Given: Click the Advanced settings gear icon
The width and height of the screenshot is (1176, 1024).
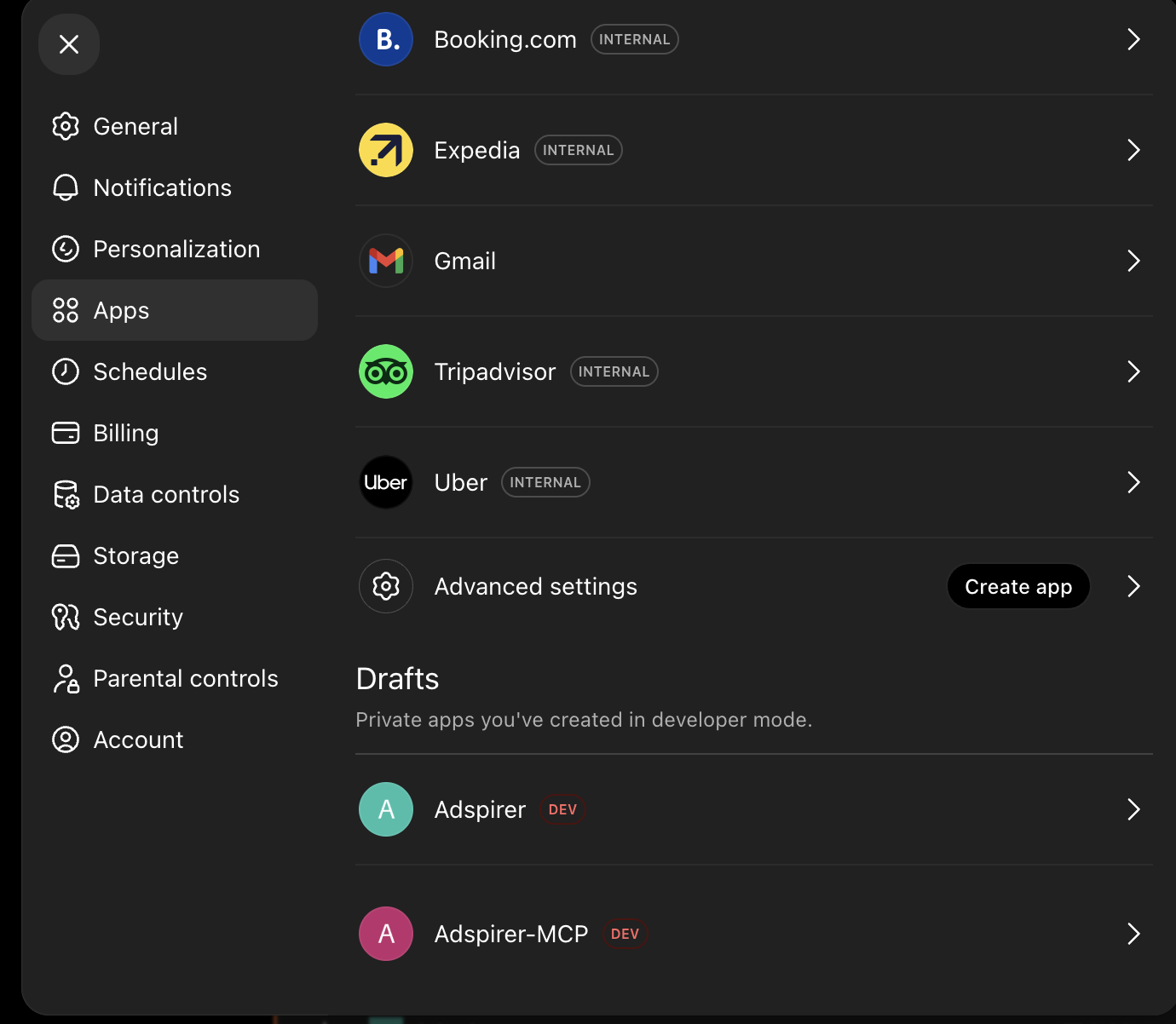Looking at the screenshot, I should (x=386, y=586).
